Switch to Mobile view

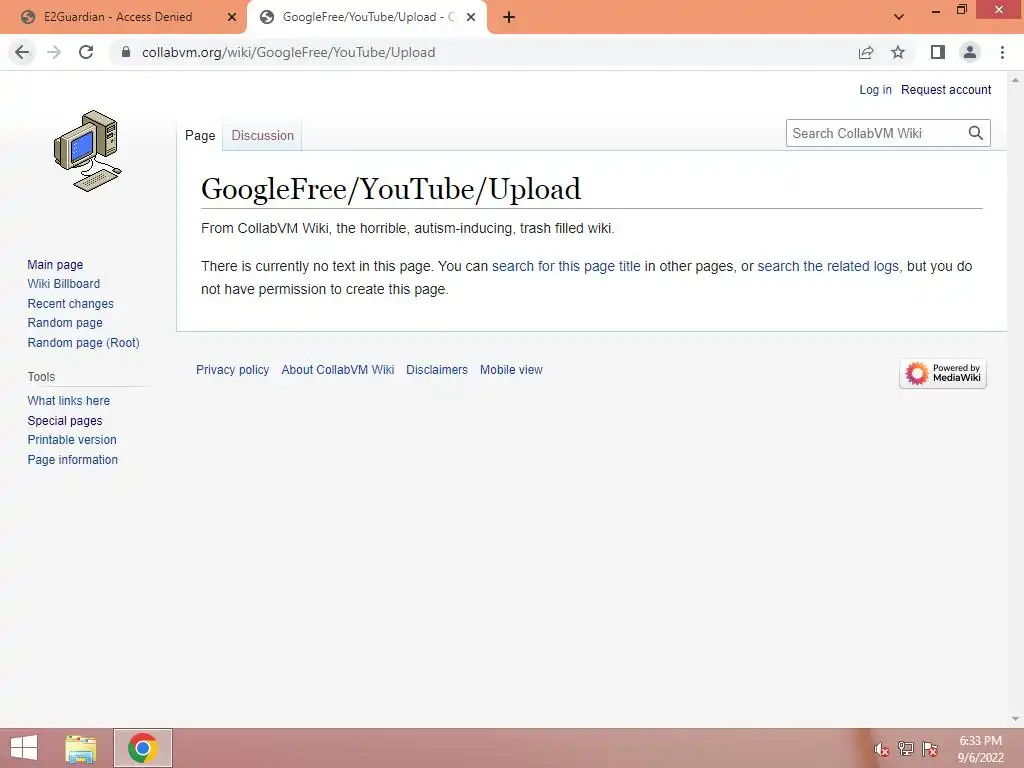pos(511,370)
